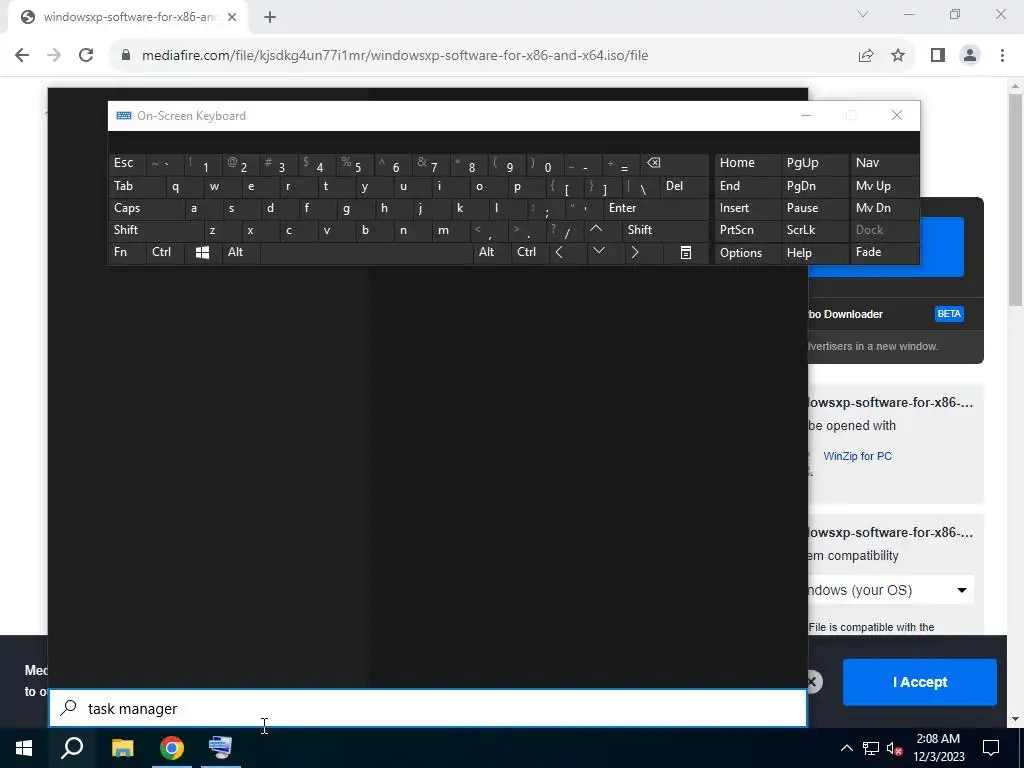Dismiss cookie banner with X icon

[x=812, y=682]
